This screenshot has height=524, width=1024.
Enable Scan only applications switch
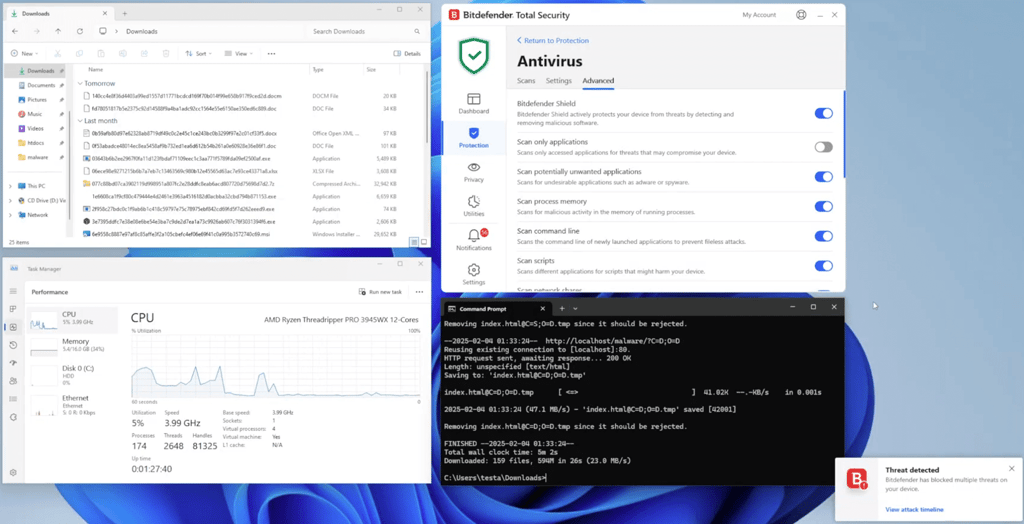pyautogui.click(x=824, y=147)
